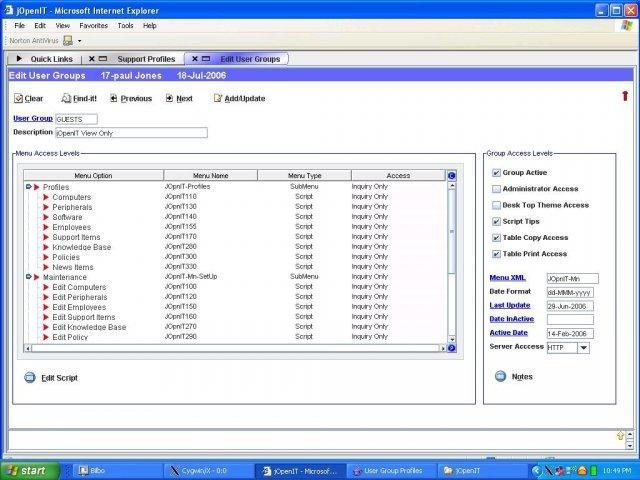Toggle Table Print Access checkbox
This screenshot has height=480, width=640.
(496, 254)
